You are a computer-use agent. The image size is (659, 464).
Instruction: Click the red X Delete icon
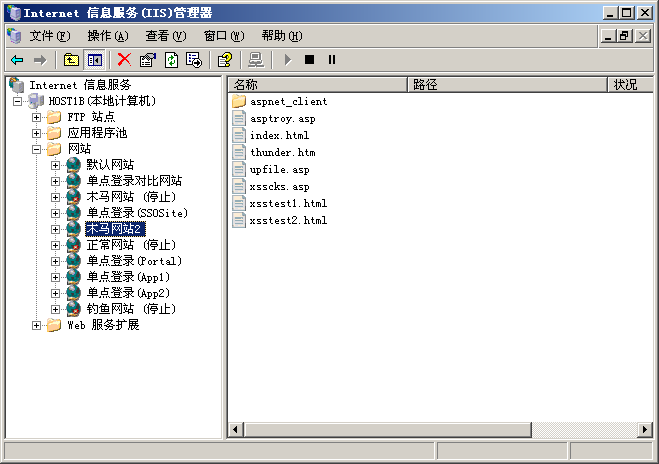pyautogui.click(x=124, y=60)
